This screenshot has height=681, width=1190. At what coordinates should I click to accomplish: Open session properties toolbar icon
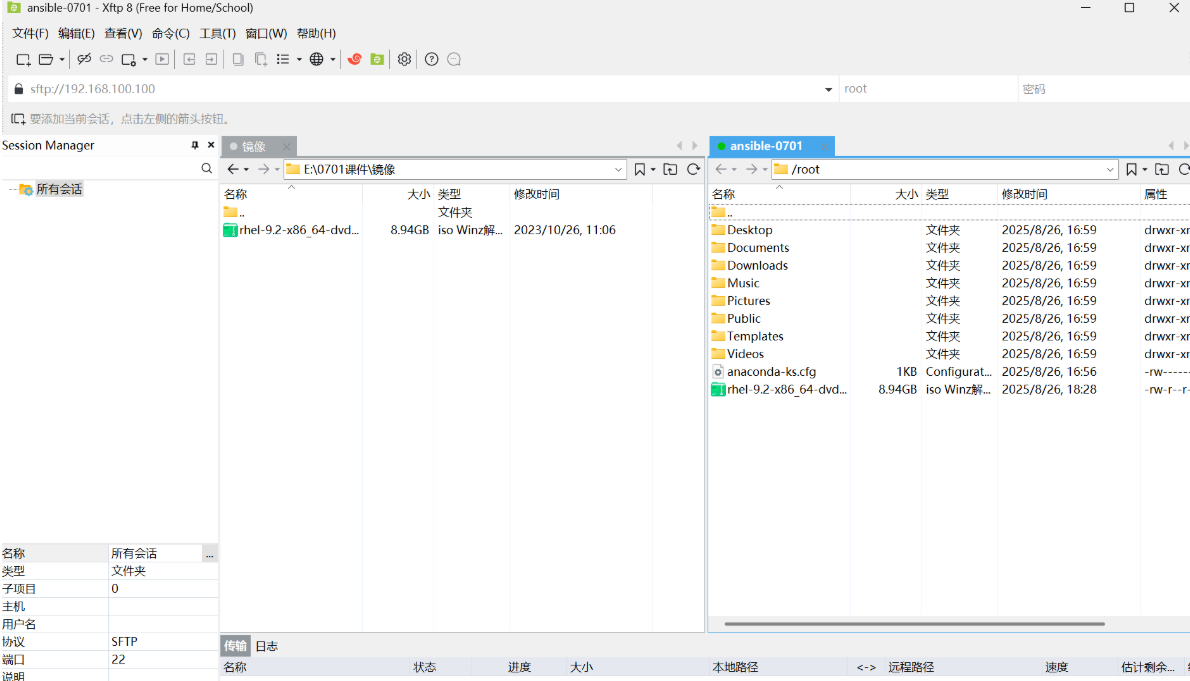click(128, 59)
